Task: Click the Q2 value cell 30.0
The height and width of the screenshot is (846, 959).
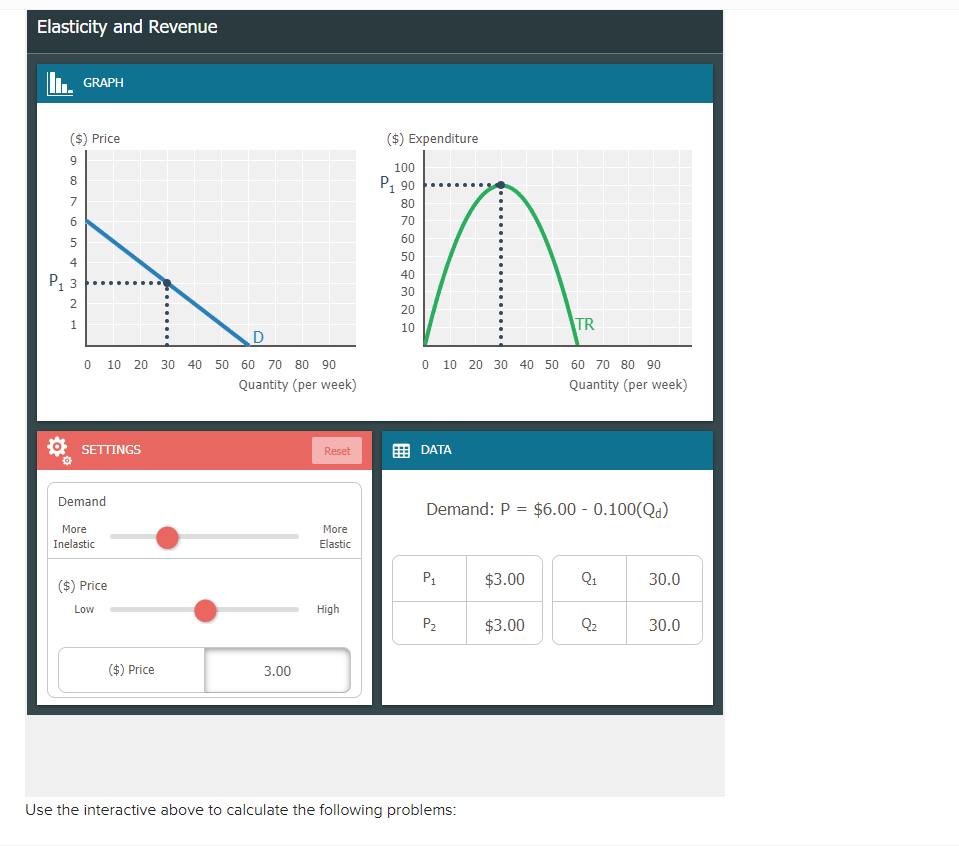Action: (664, 625)
